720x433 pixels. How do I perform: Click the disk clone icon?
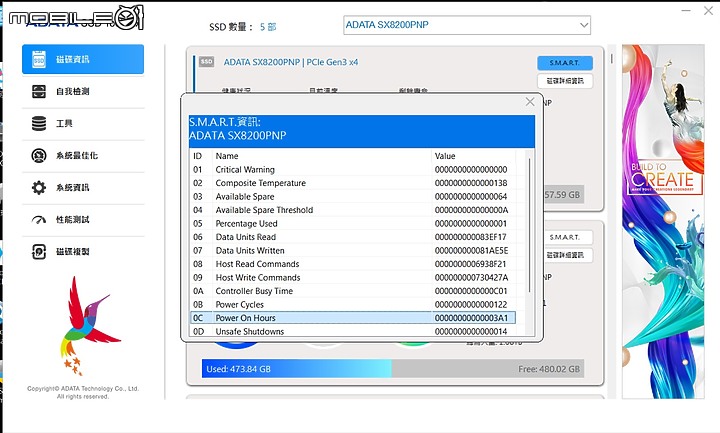[39, 252]
